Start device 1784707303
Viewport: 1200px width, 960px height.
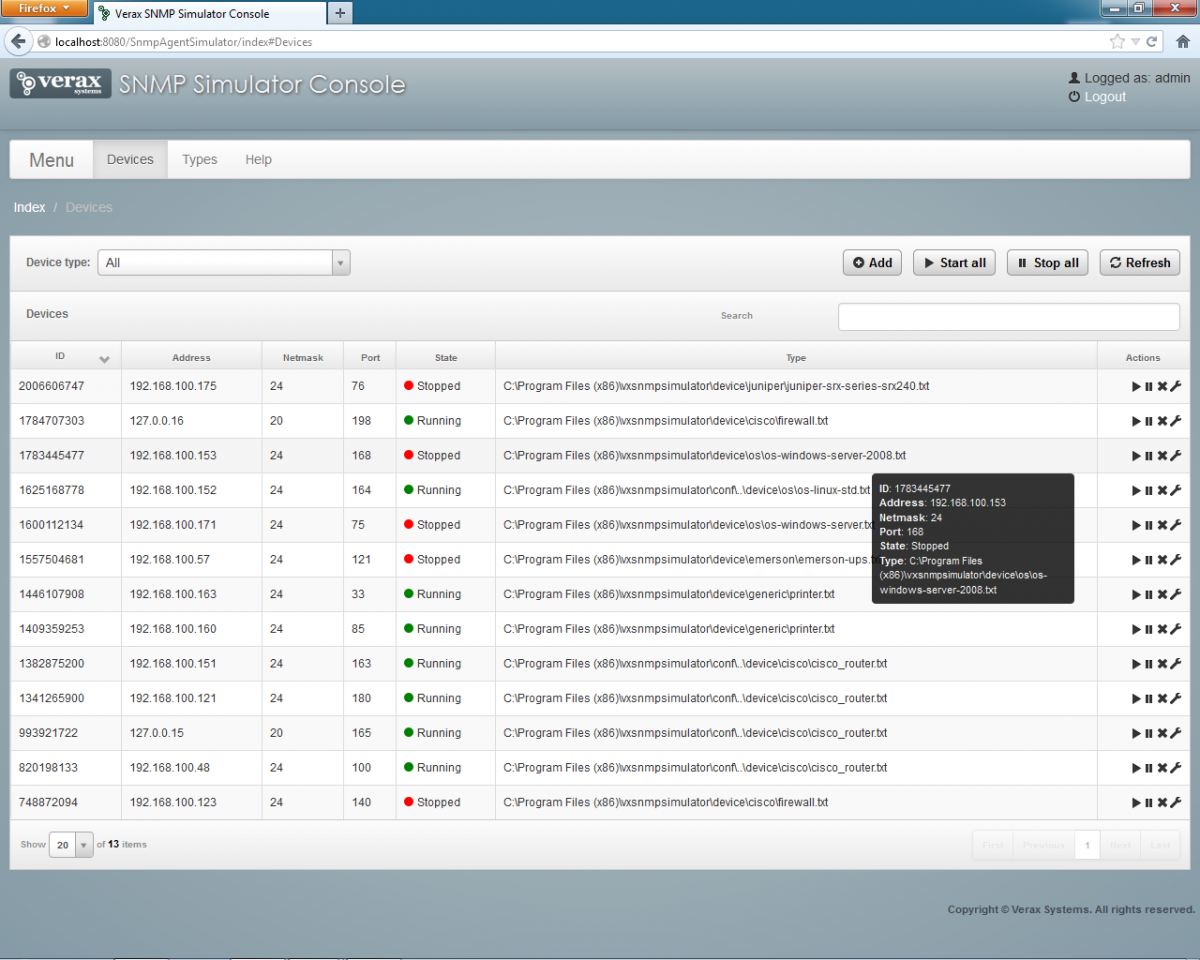tap(1136, 421)
